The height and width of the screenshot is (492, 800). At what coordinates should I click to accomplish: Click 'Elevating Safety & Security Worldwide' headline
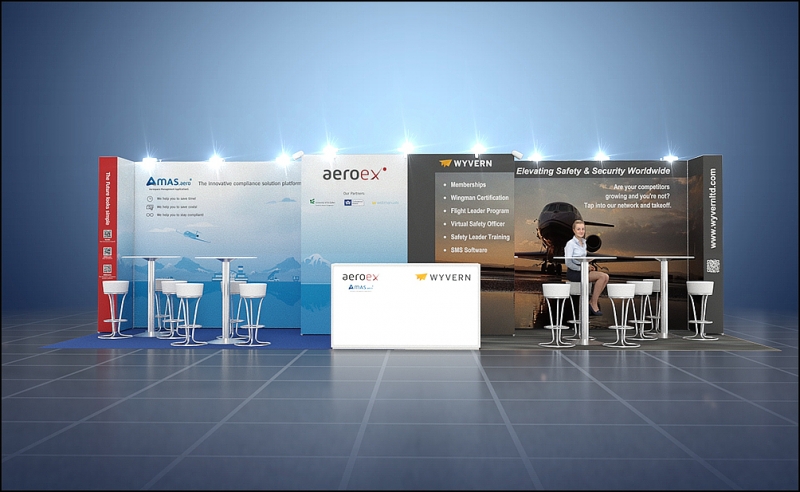pos(593,171)
